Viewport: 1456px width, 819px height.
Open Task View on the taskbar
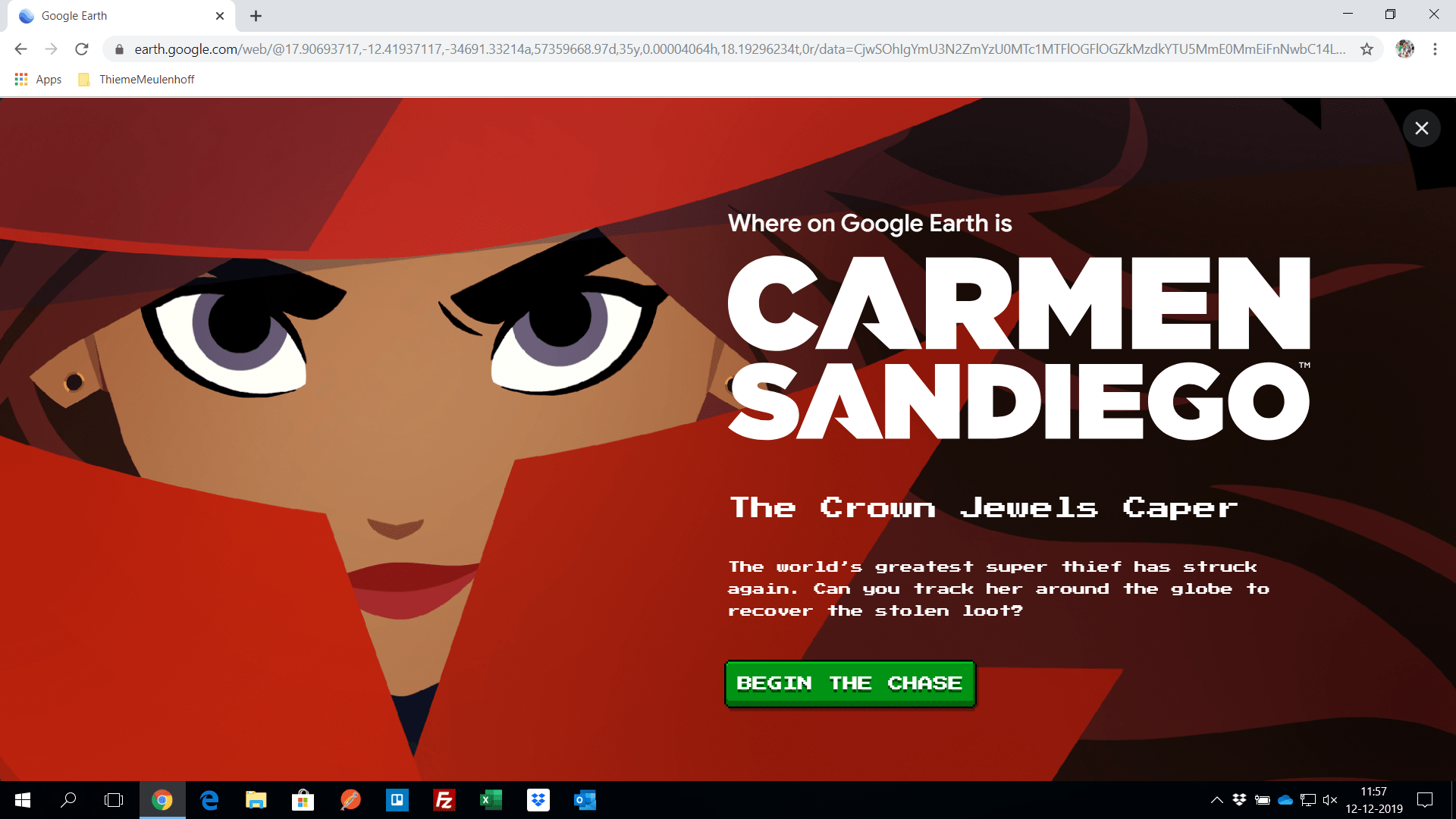pos(114,800)
